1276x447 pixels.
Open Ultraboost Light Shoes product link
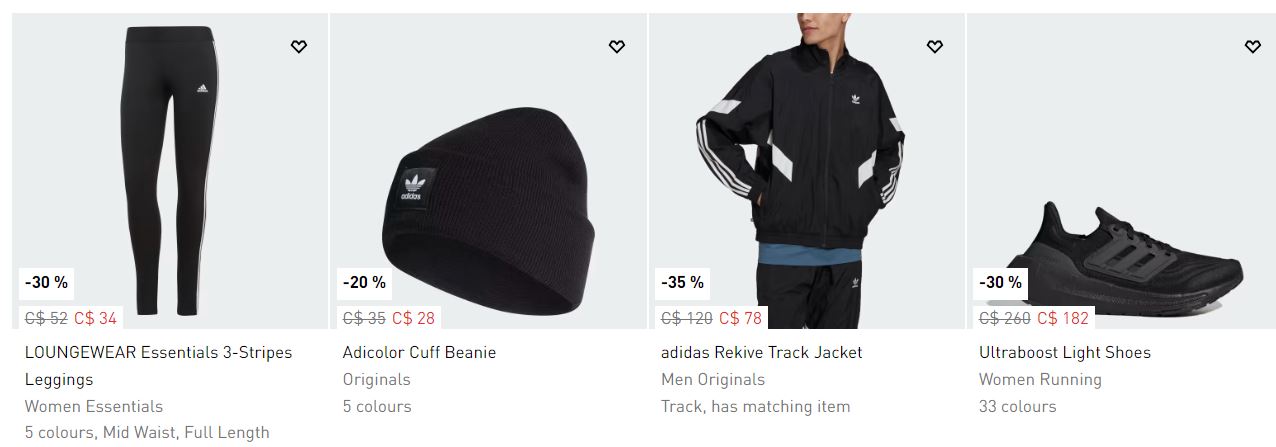tap(1065, 352)
